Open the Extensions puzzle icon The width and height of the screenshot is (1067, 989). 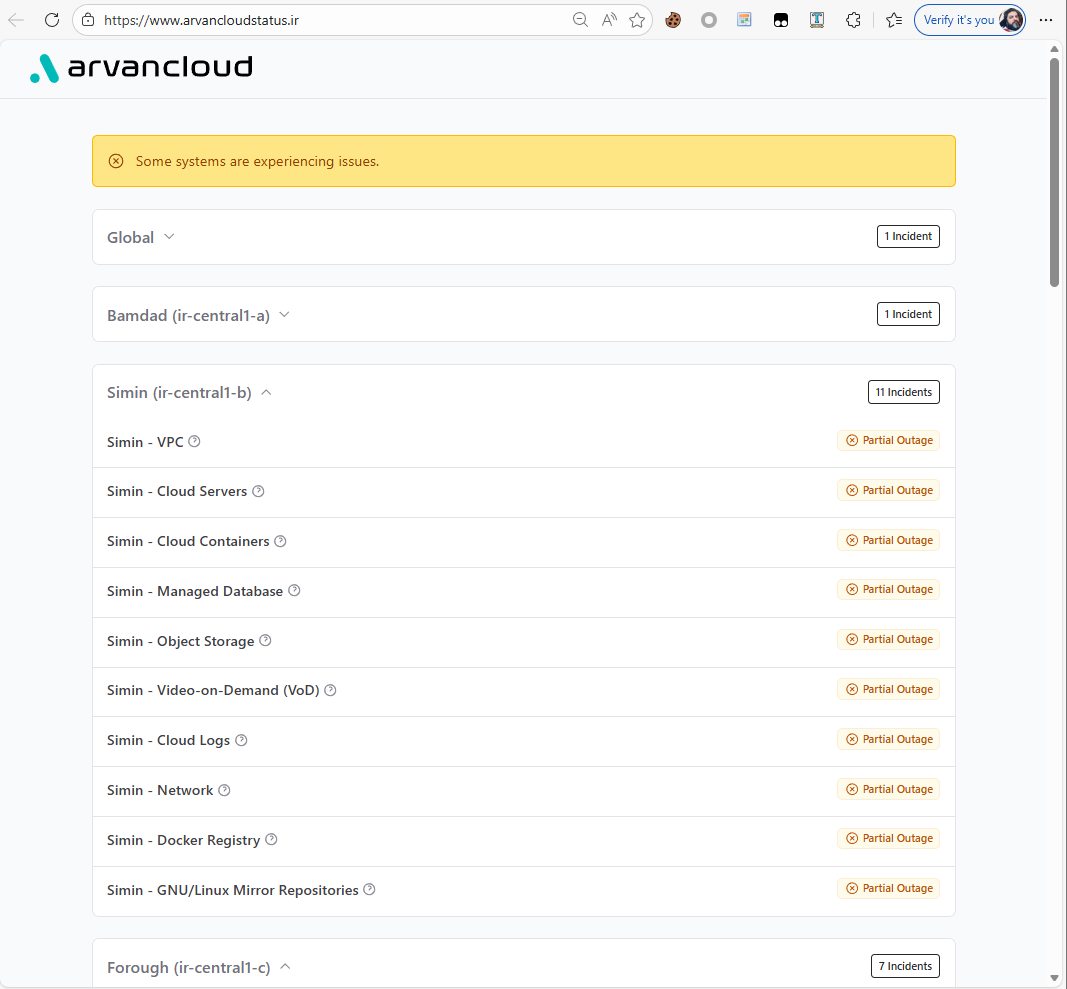[853, 20]
